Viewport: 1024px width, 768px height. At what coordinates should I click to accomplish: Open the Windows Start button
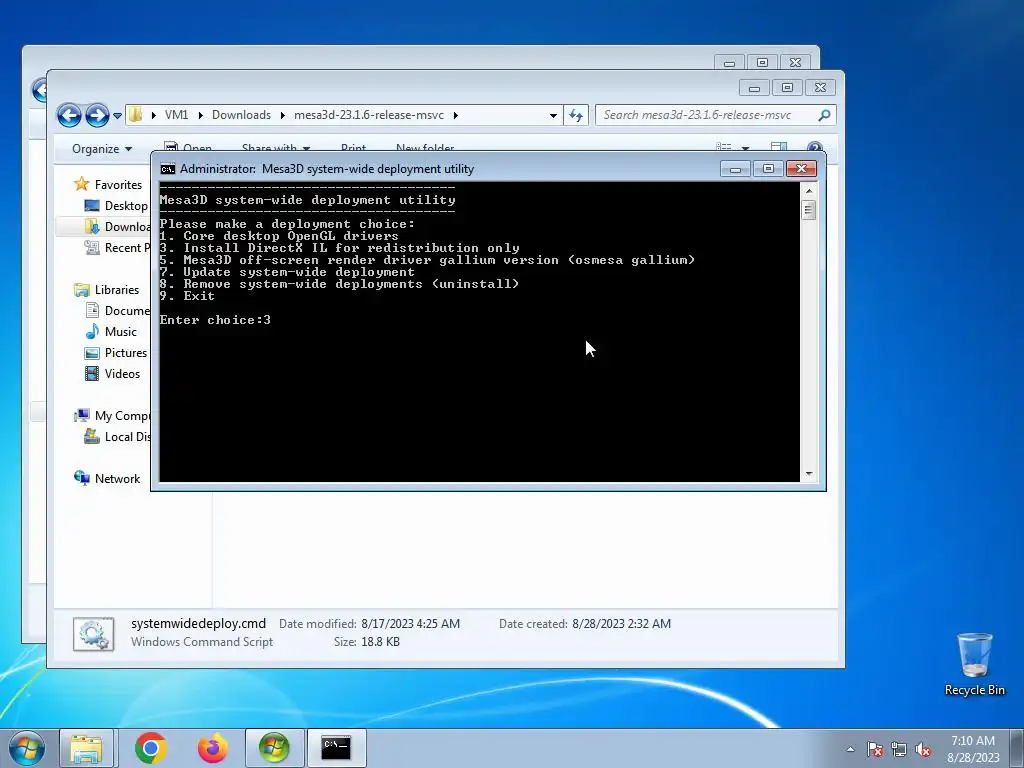click(x=26, y=748)
